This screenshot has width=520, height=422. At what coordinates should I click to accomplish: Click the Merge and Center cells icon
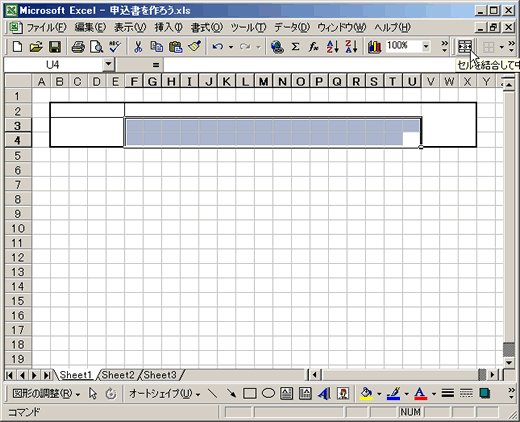[x=465, y=47]
